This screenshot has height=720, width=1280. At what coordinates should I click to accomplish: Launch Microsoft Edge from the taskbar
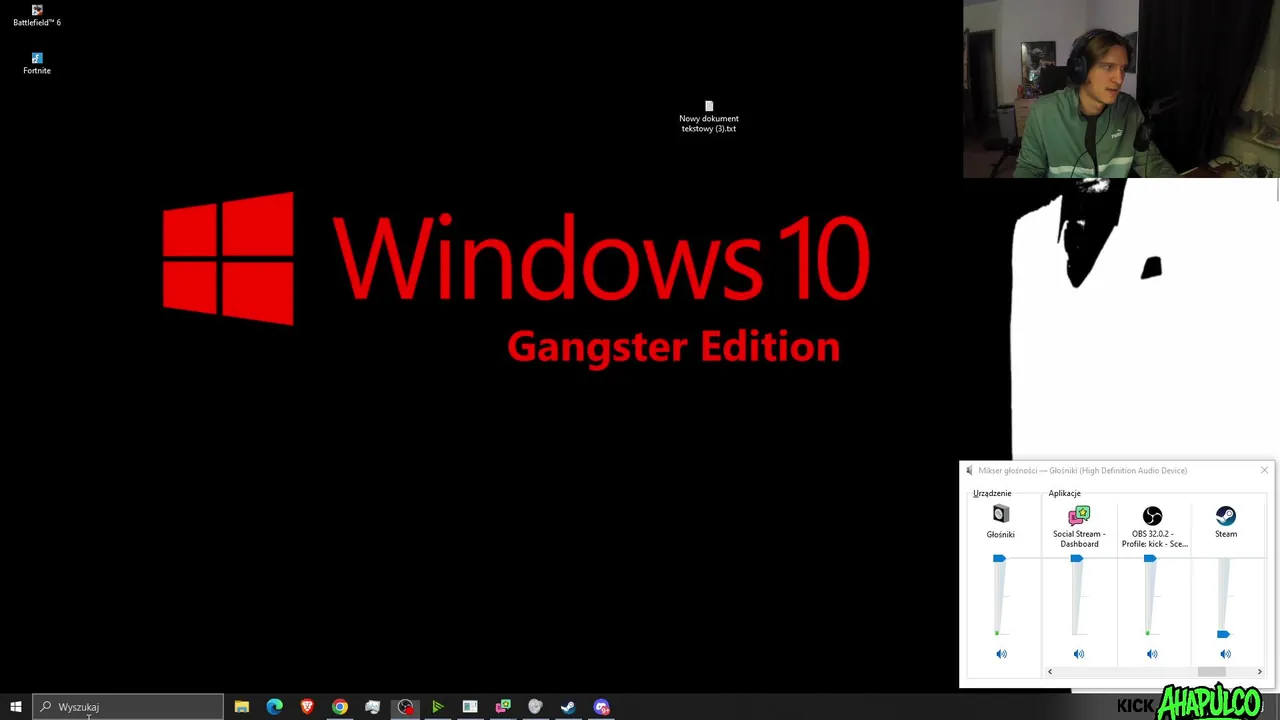[x=274, y=707]
